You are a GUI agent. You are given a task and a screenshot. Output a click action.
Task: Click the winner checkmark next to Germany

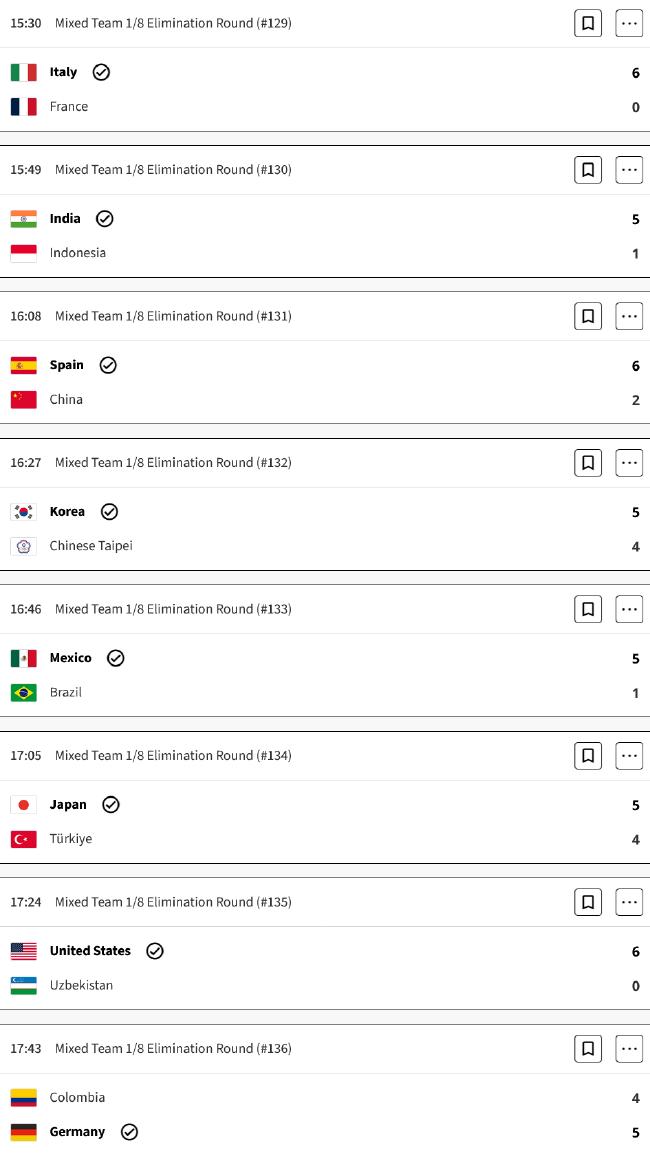click(129, 1132)
